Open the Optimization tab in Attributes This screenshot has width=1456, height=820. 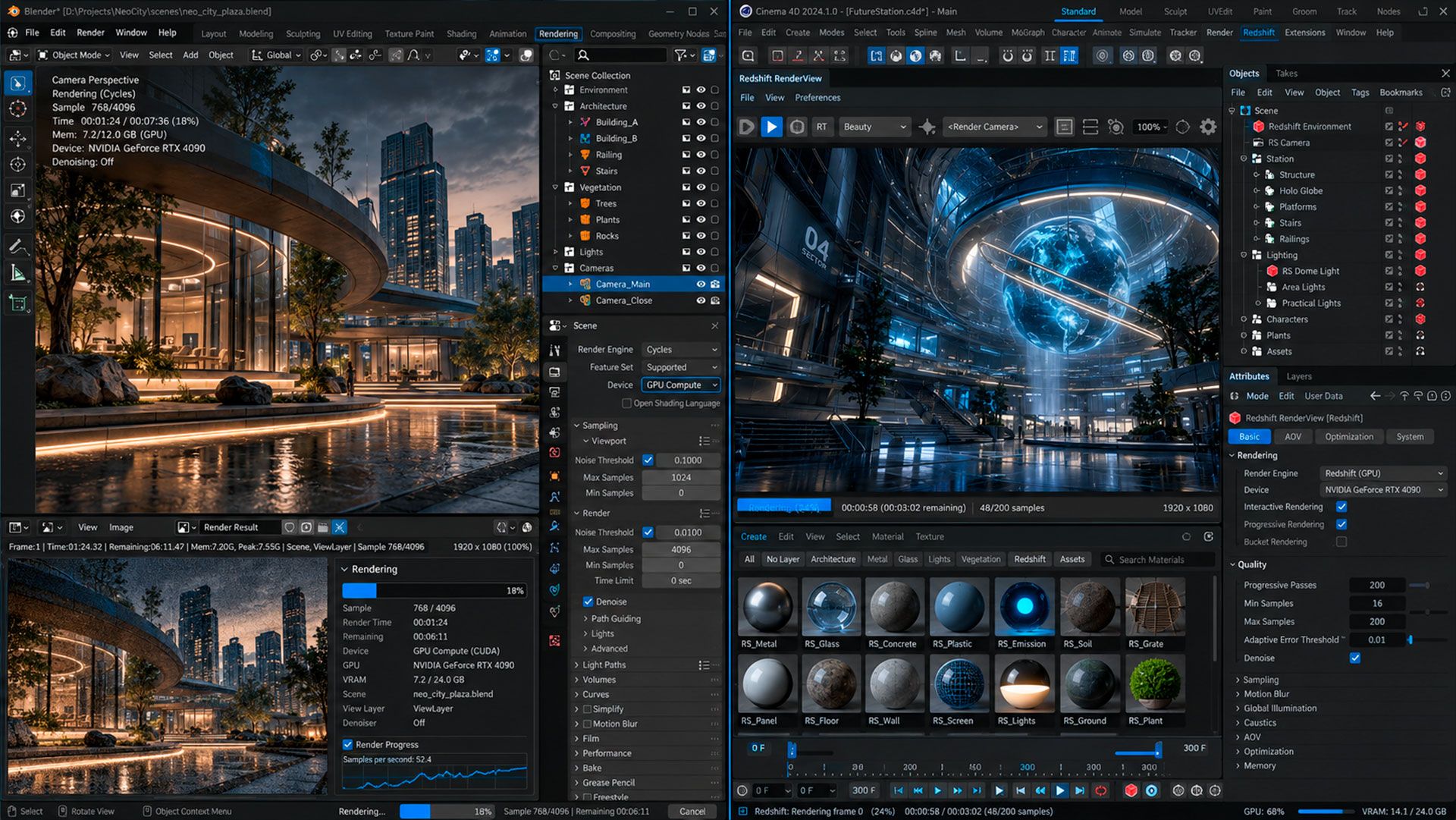tap(1348, 436)
